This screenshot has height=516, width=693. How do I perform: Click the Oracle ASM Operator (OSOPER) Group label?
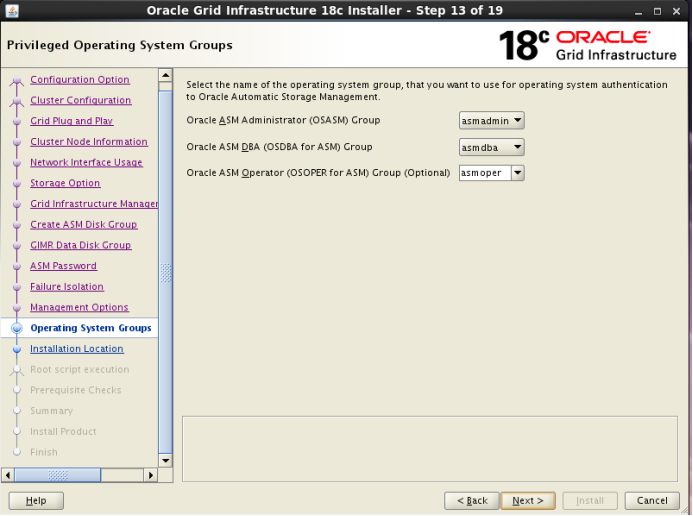point(318,173)
